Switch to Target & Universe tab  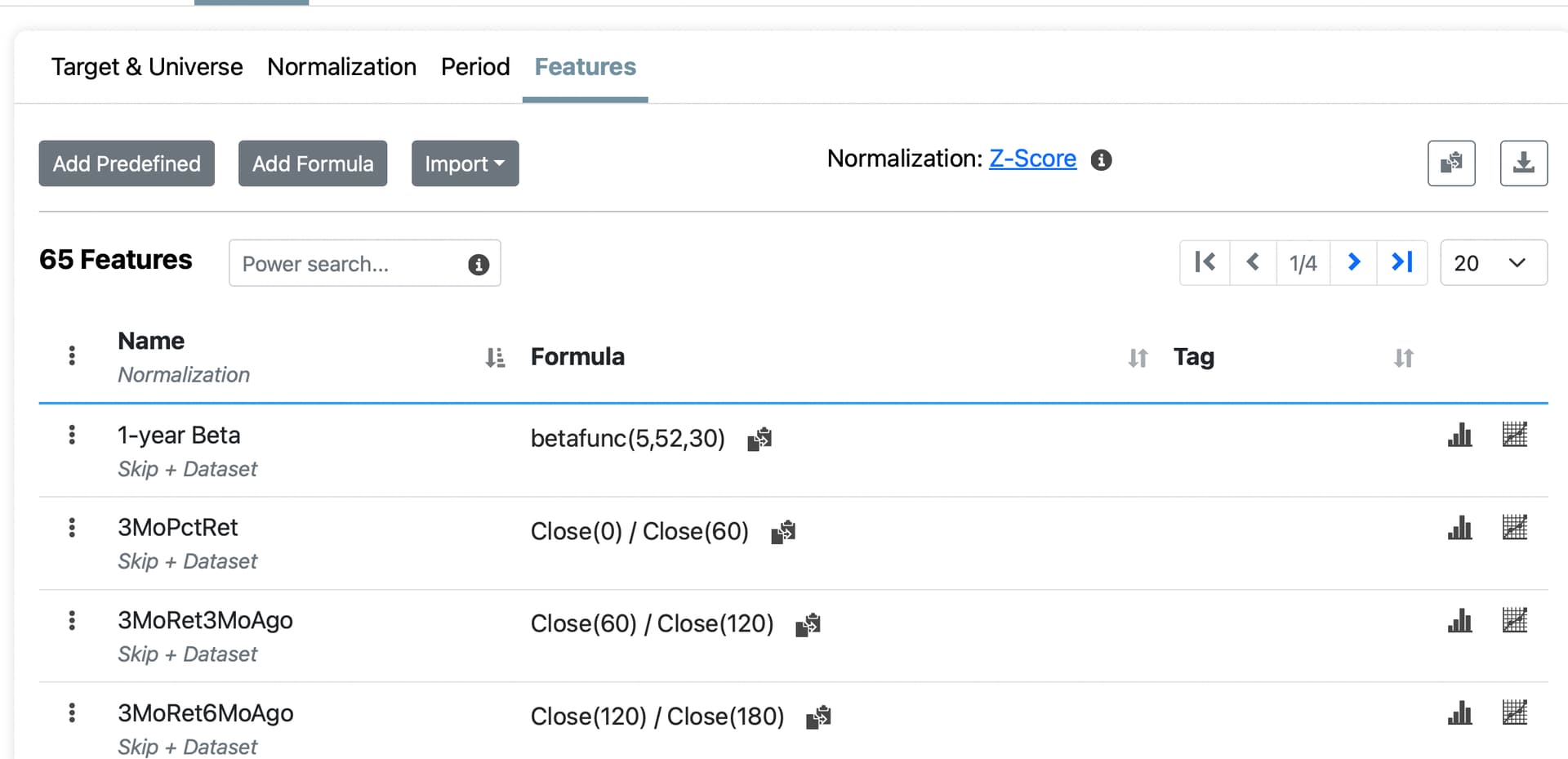click(147, 67)
